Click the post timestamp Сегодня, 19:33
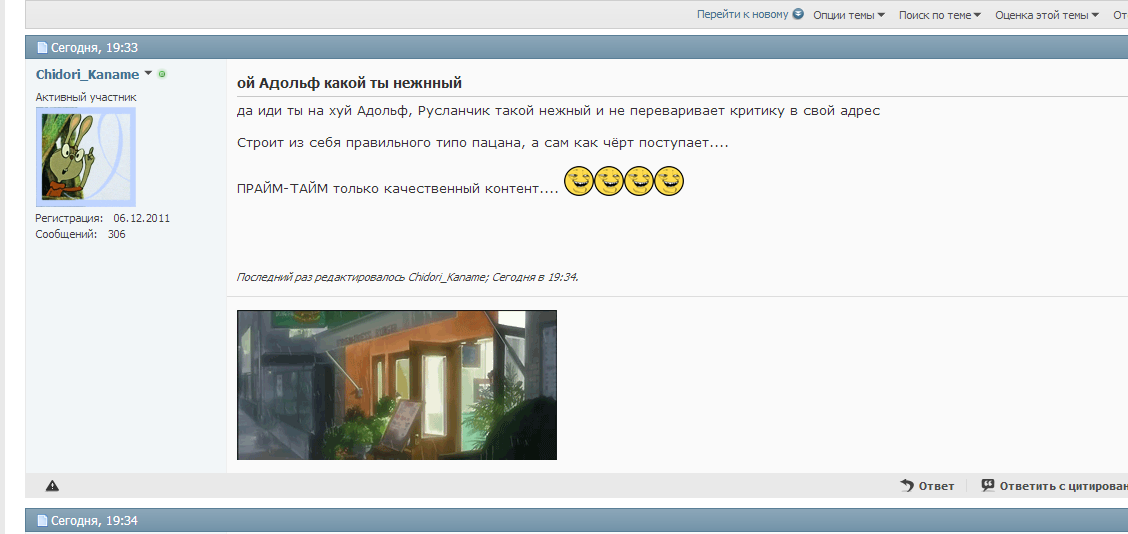Viewport: 1128px width, 534px height. (94, 48)
